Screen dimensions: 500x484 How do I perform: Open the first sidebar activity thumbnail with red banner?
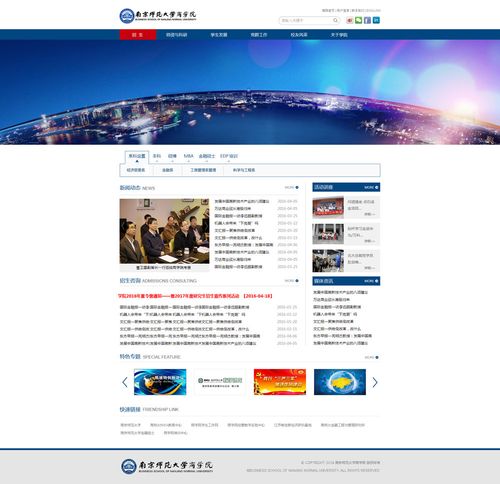(x=328, y=207)
